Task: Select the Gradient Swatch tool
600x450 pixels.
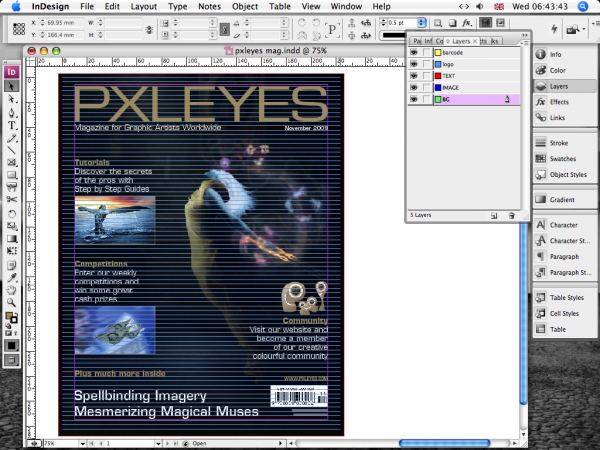Action: coord(11,239)
